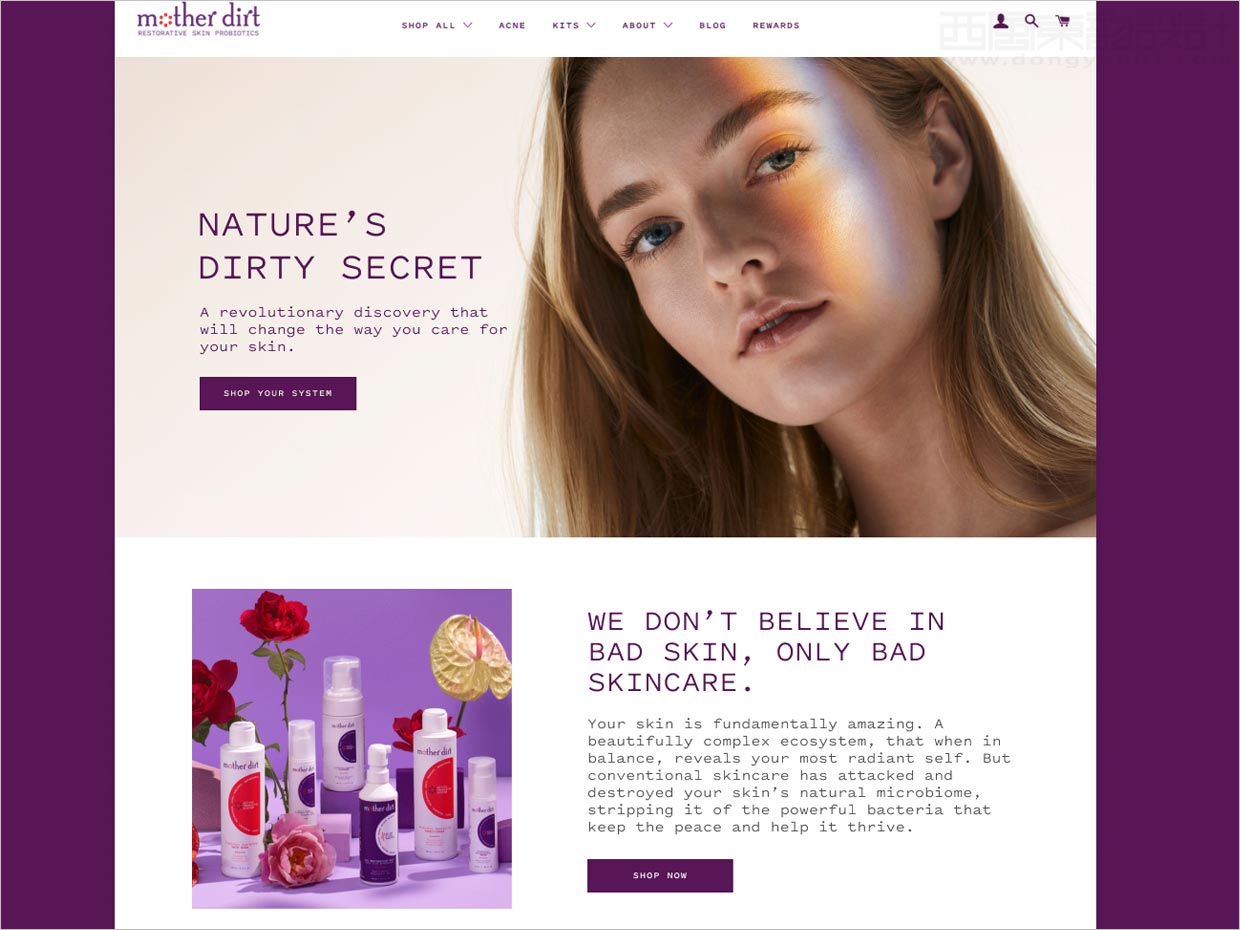Image resolution: width=1240 pixels, height=930 pixels.
Task: Expand the Shop All dropdown menu
Action: (437, 25)
